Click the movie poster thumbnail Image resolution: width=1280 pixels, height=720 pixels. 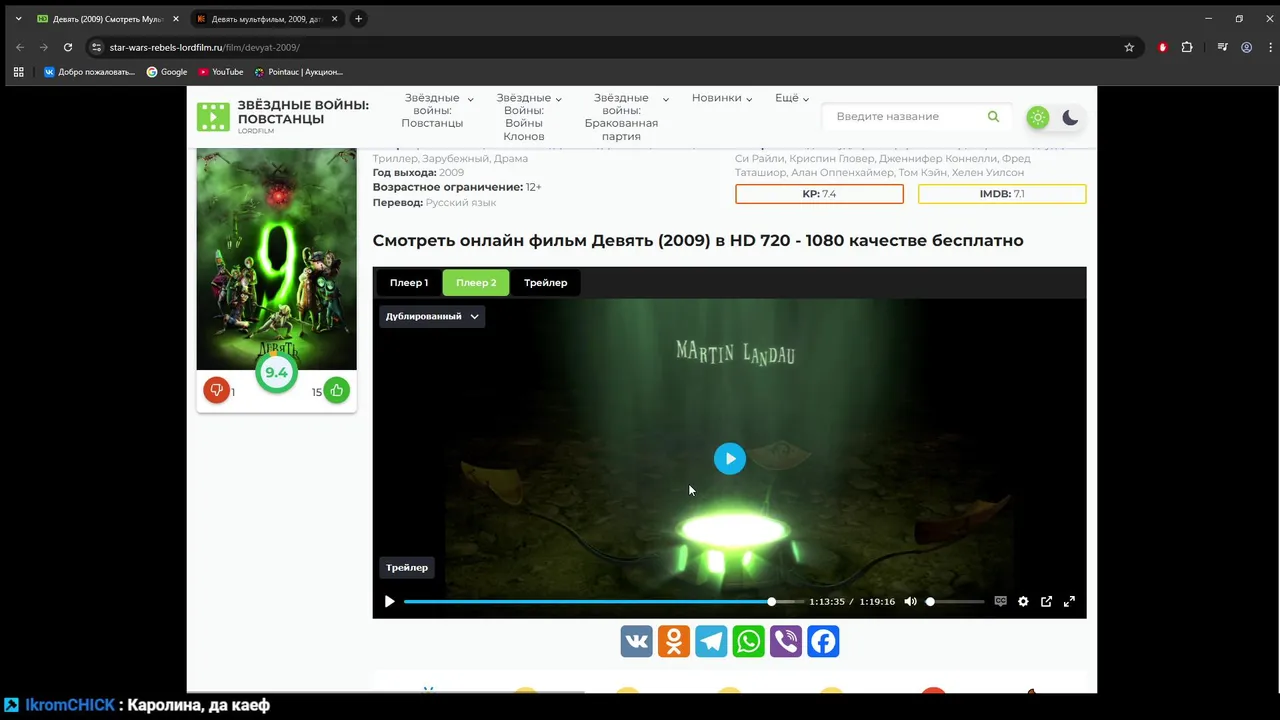pyautogui.click(x=276, y=259)
